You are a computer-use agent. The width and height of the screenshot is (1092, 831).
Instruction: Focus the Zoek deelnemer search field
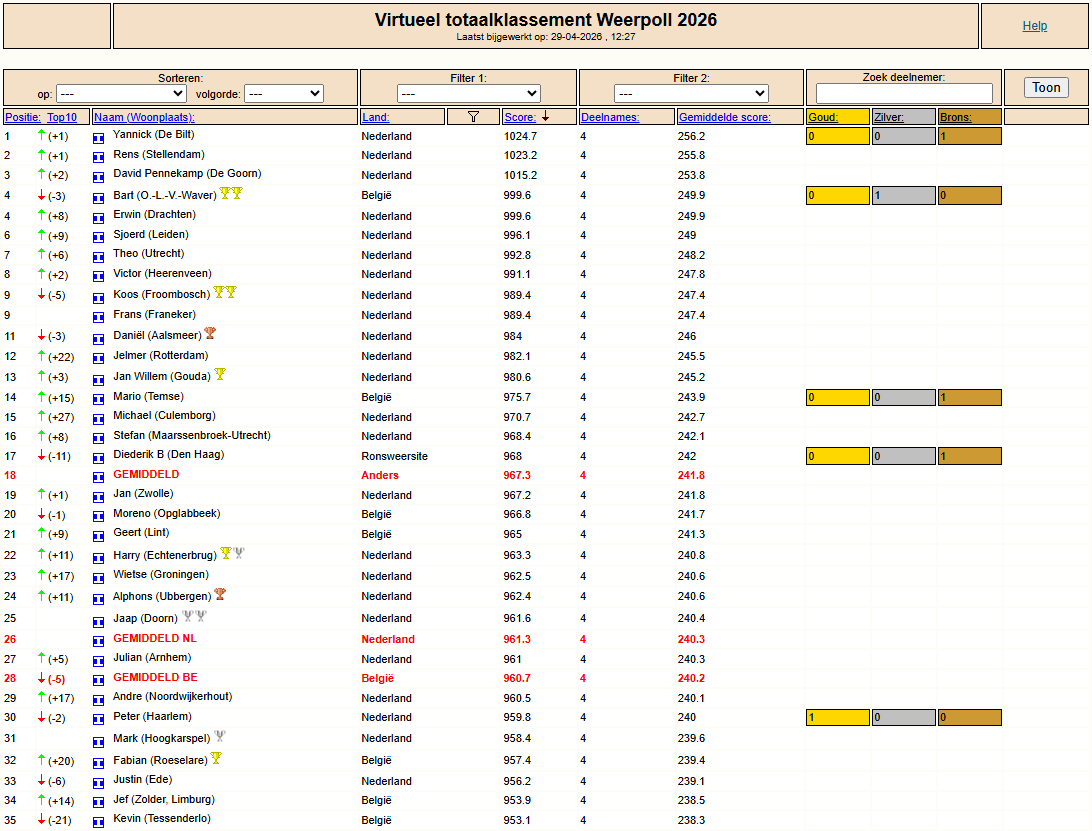tap(904, 93)
